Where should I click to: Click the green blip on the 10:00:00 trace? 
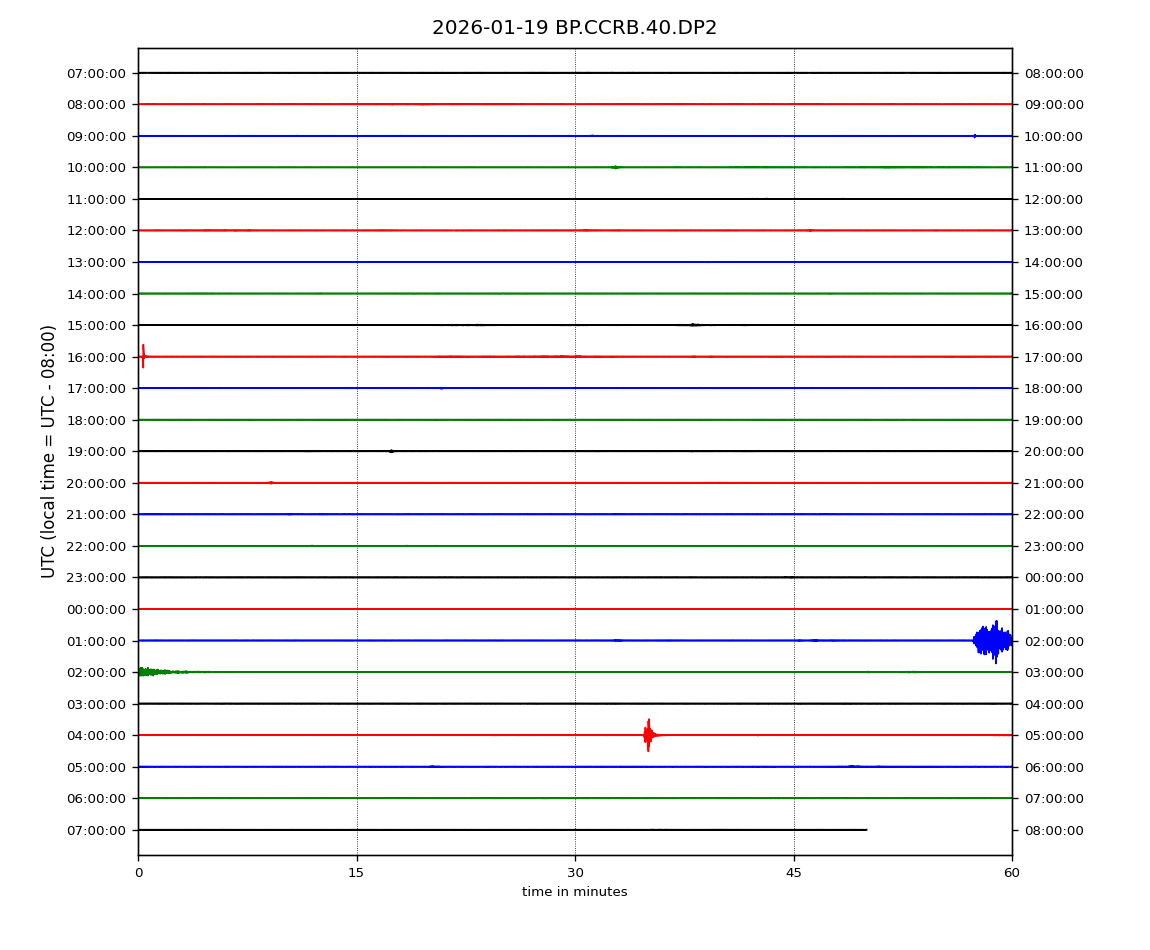point(615,167)
